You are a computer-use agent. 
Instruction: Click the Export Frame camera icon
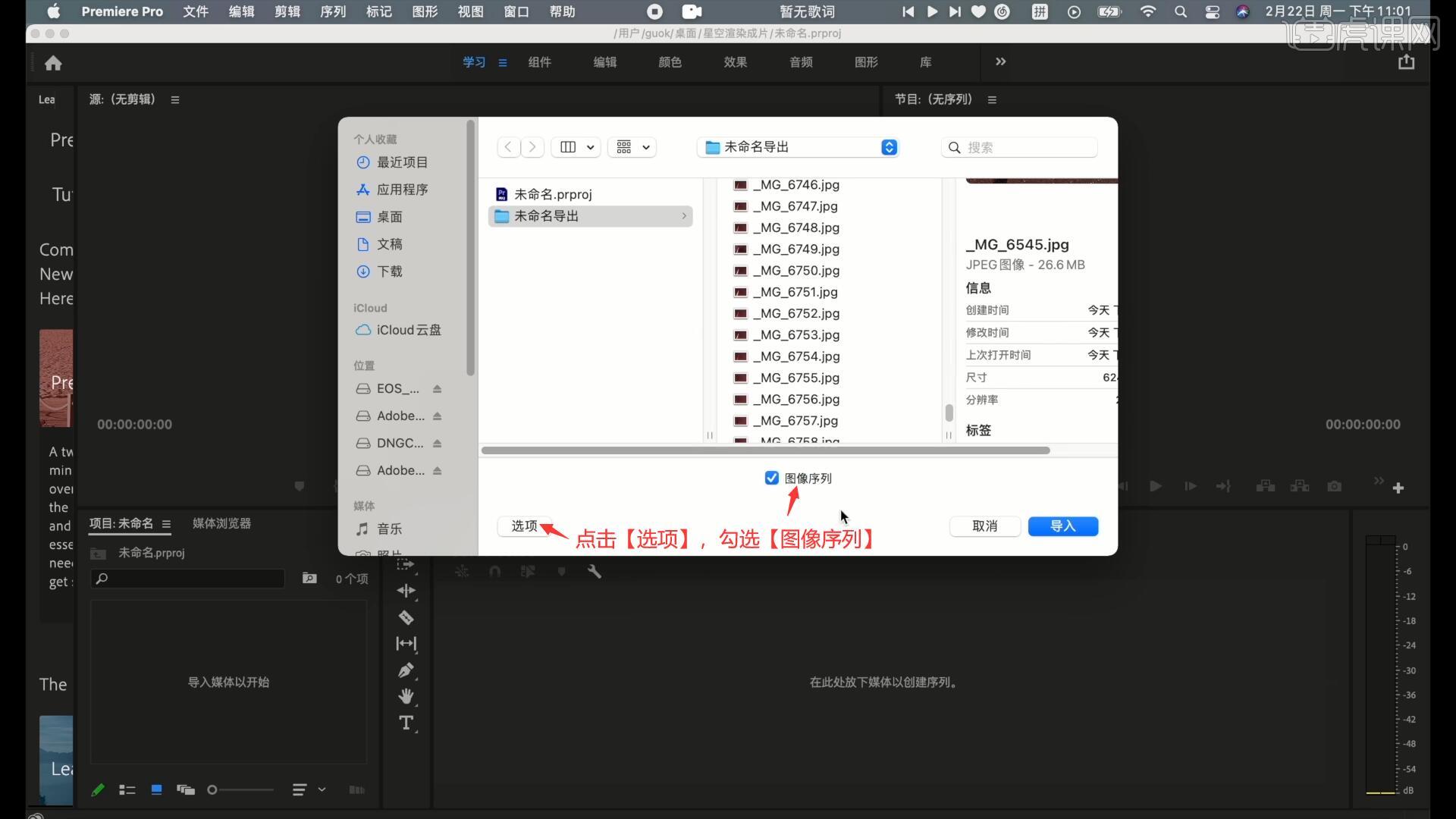(x=1335, y=487)
